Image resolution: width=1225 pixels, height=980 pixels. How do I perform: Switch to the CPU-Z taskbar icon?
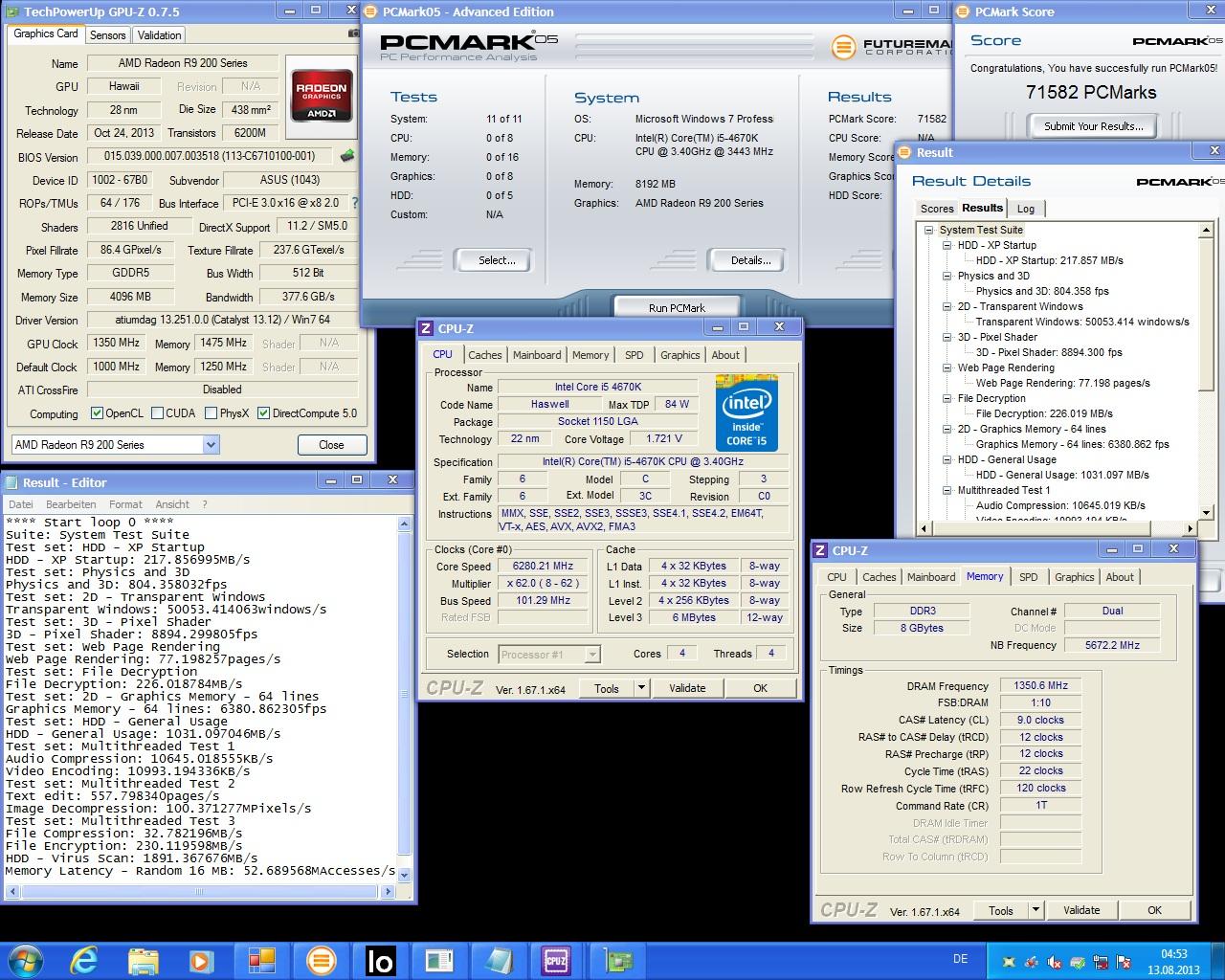click(556, 960)
